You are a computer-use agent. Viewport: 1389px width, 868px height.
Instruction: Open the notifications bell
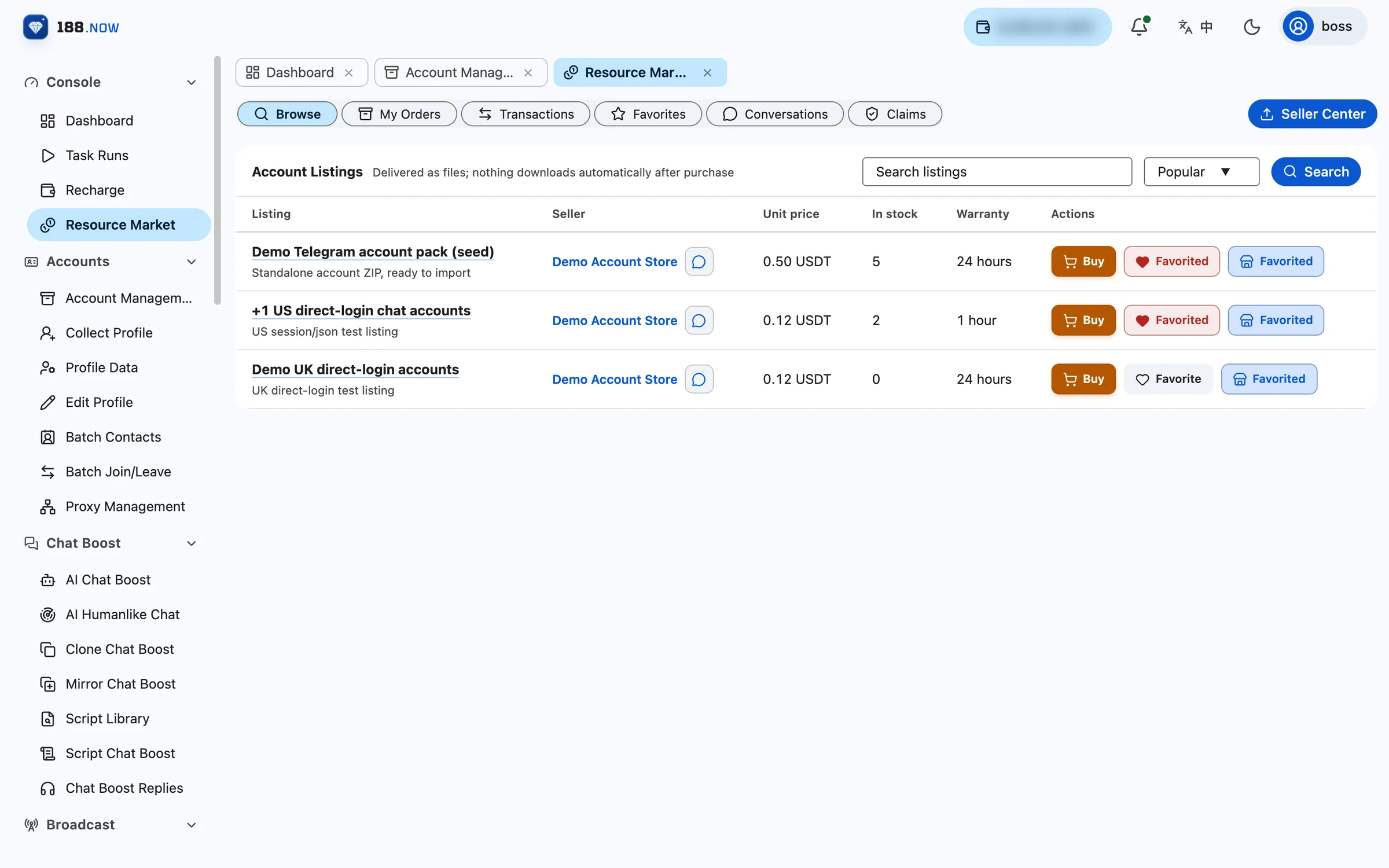1139,27
